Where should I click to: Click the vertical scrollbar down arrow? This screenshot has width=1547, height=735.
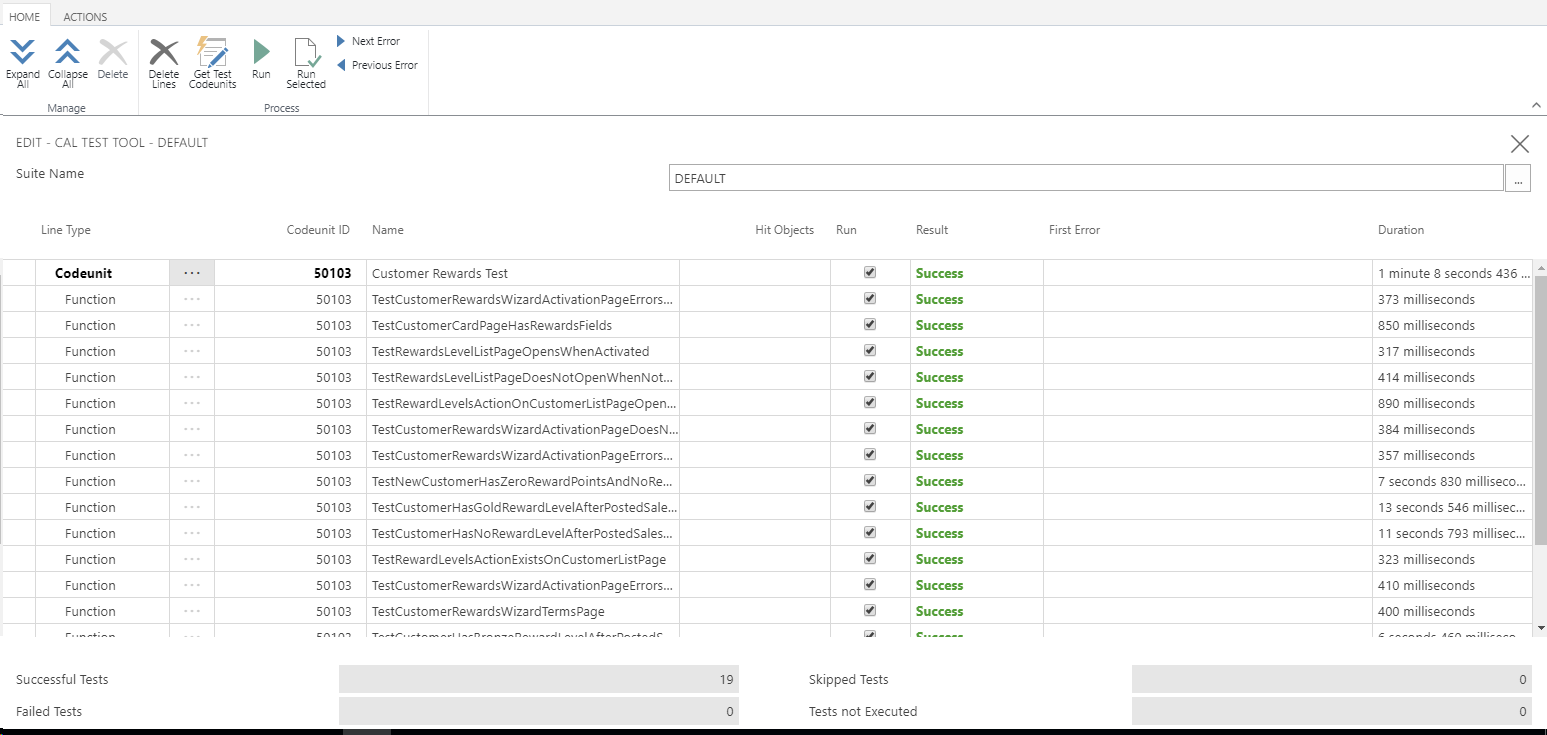[x=1540, y=627]
